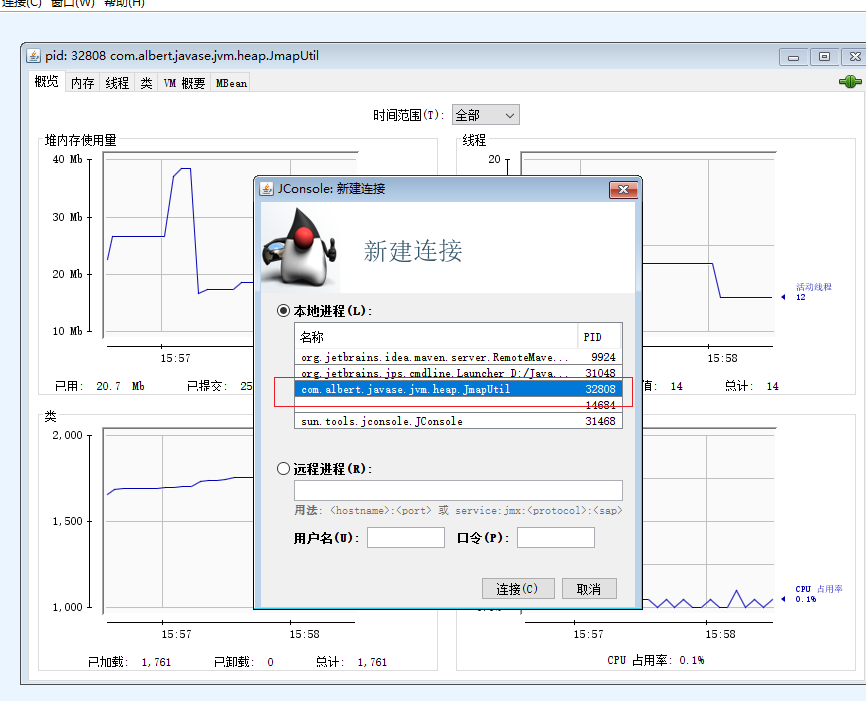Select the jps.cmdline.Launcher process row

pyautogui.click(x=458, y=373)
